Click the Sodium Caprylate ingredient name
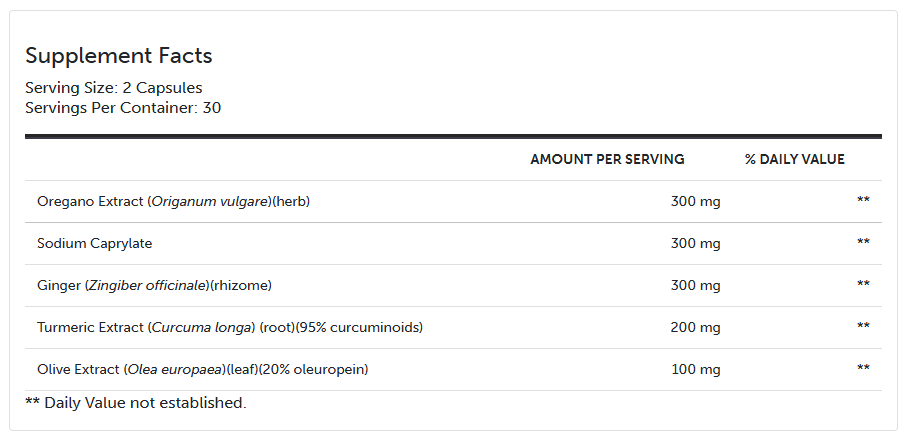 (x=95, y=244)
